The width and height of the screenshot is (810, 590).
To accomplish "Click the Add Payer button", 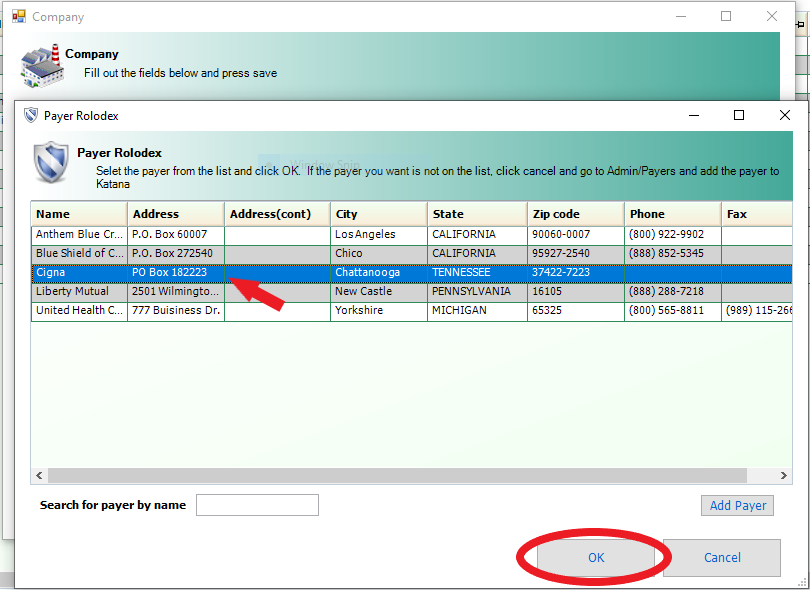I will pos(737,505).
